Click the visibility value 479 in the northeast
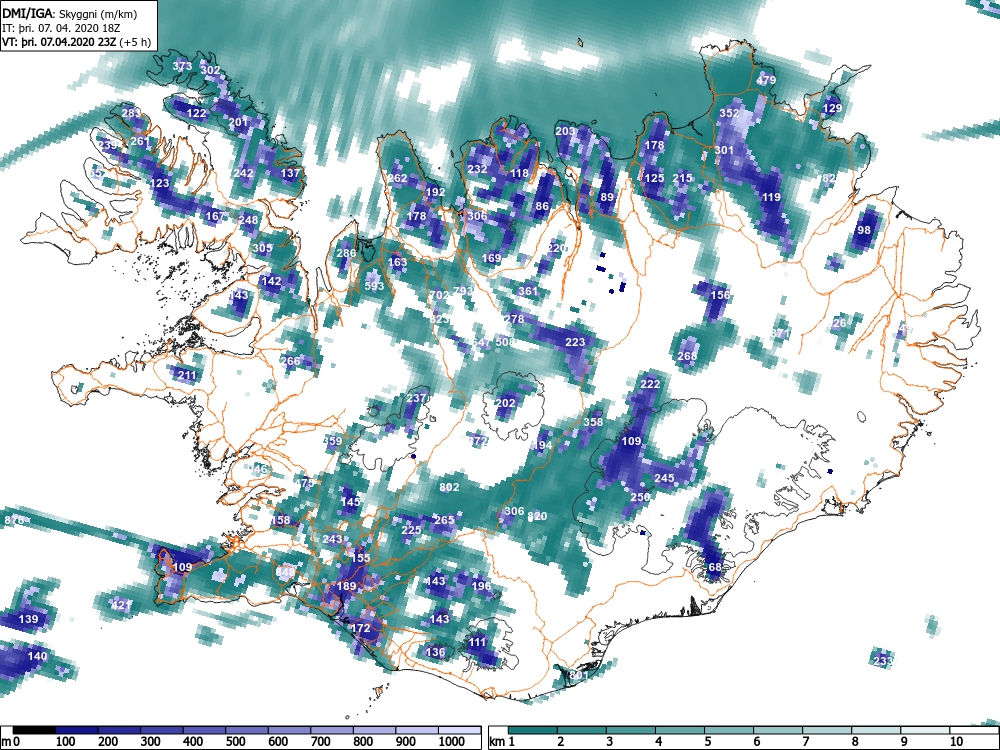The image size is (1000, 750). point(766,80)
